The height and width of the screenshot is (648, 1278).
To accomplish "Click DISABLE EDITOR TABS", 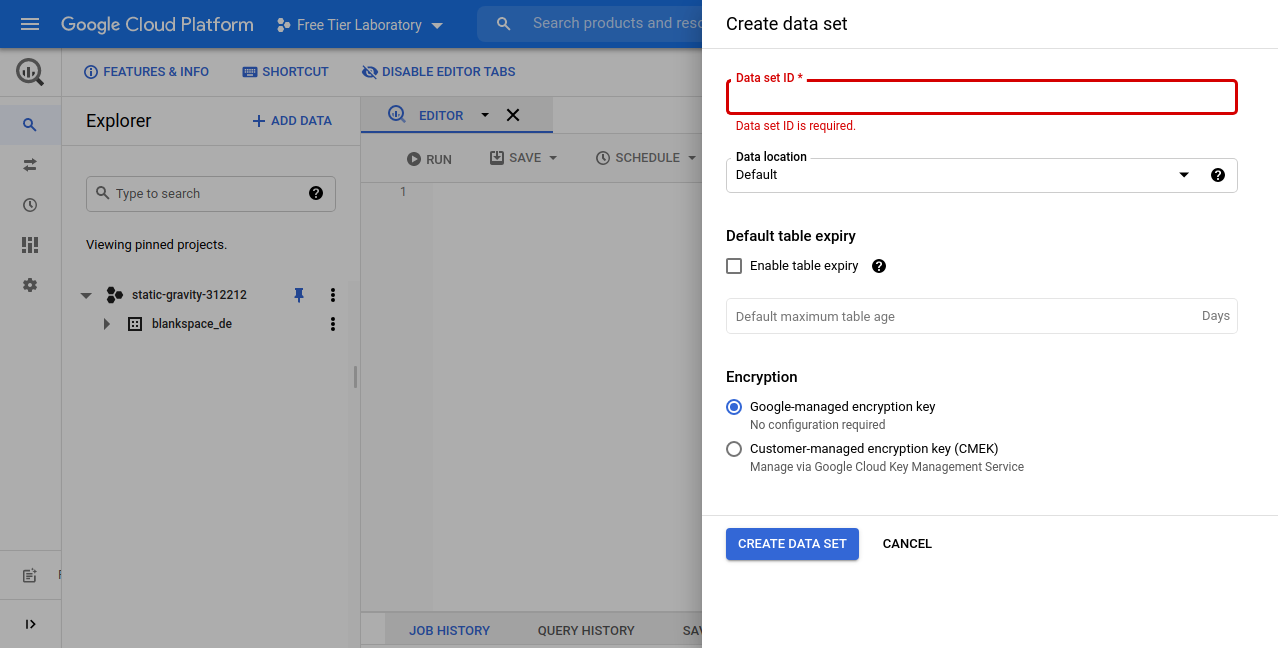I will point(438,72).
